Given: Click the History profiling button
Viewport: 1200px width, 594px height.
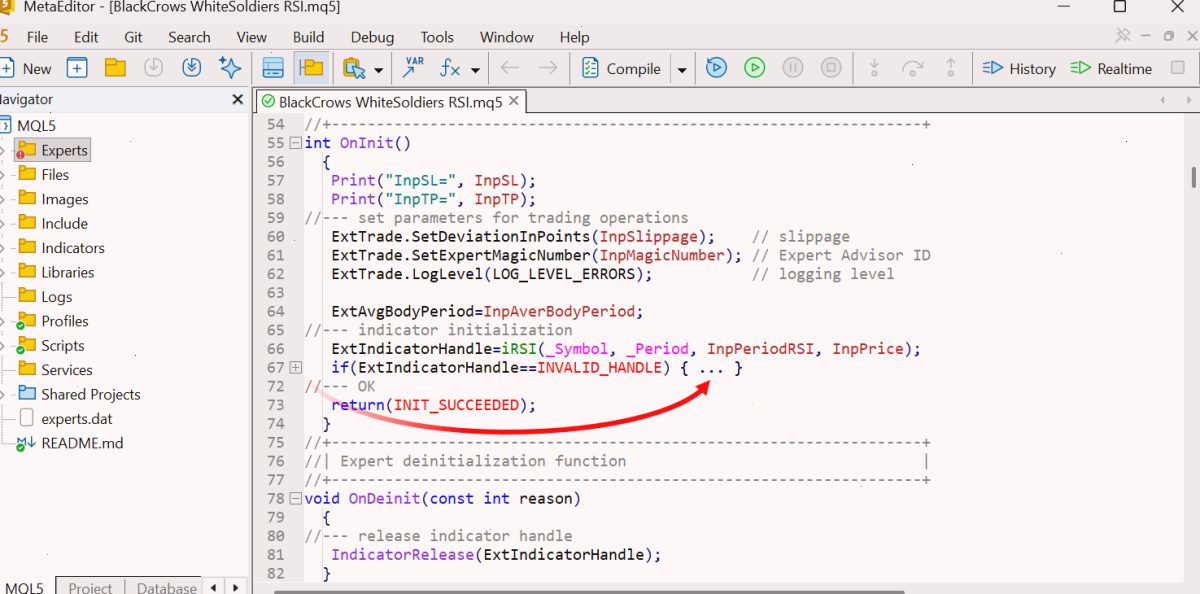Looking at the screenshot, I should click(1019, 69).
